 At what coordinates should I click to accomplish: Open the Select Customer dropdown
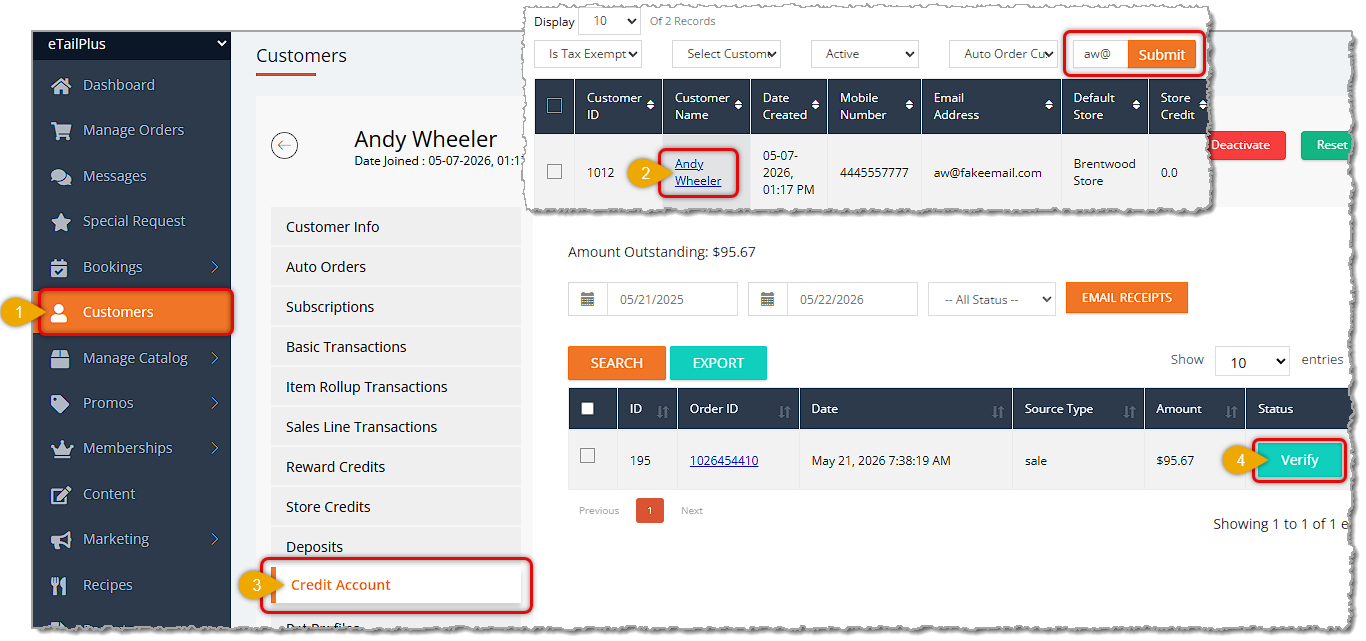tap(726, 54)
